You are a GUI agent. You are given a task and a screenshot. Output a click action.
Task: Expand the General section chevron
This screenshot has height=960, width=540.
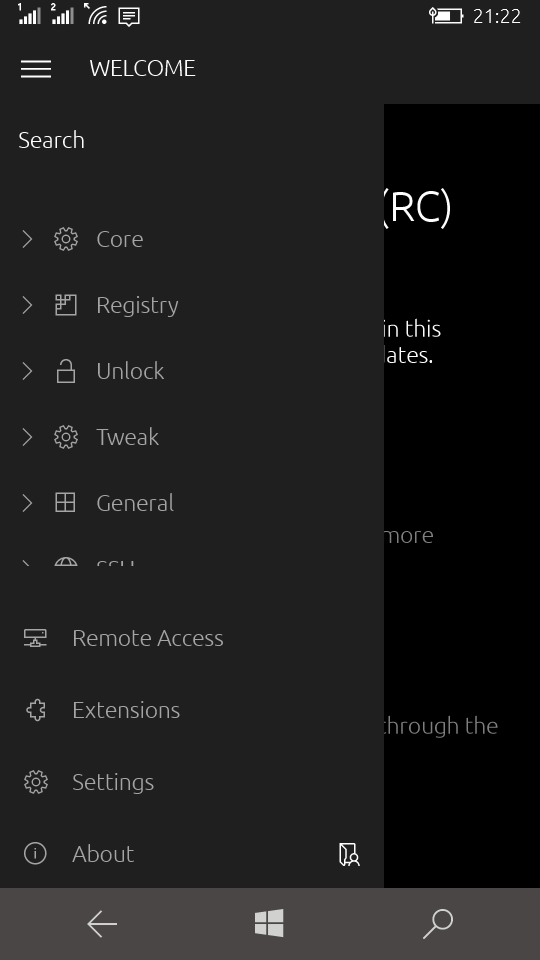pyautogui.click(x=27, y=503)
